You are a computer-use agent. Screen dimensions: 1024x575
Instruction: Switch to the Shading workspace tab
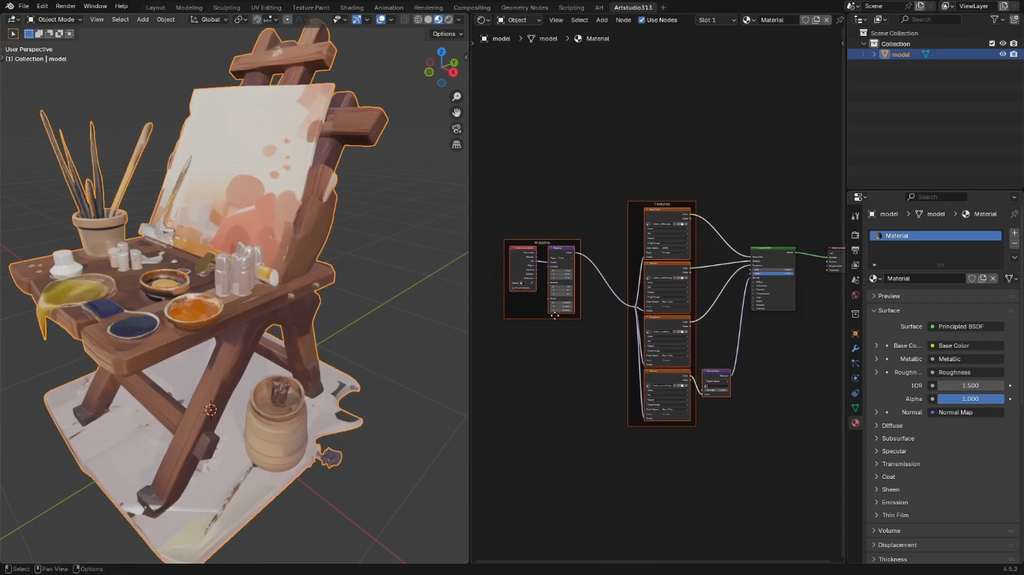tap(351, 7)
